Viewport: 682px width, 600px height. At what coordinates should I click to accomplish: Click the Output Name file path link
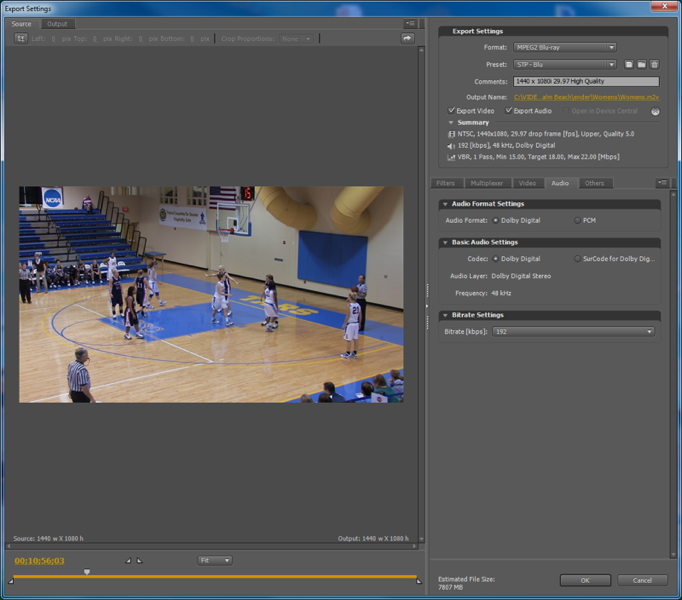click(586, 97)
